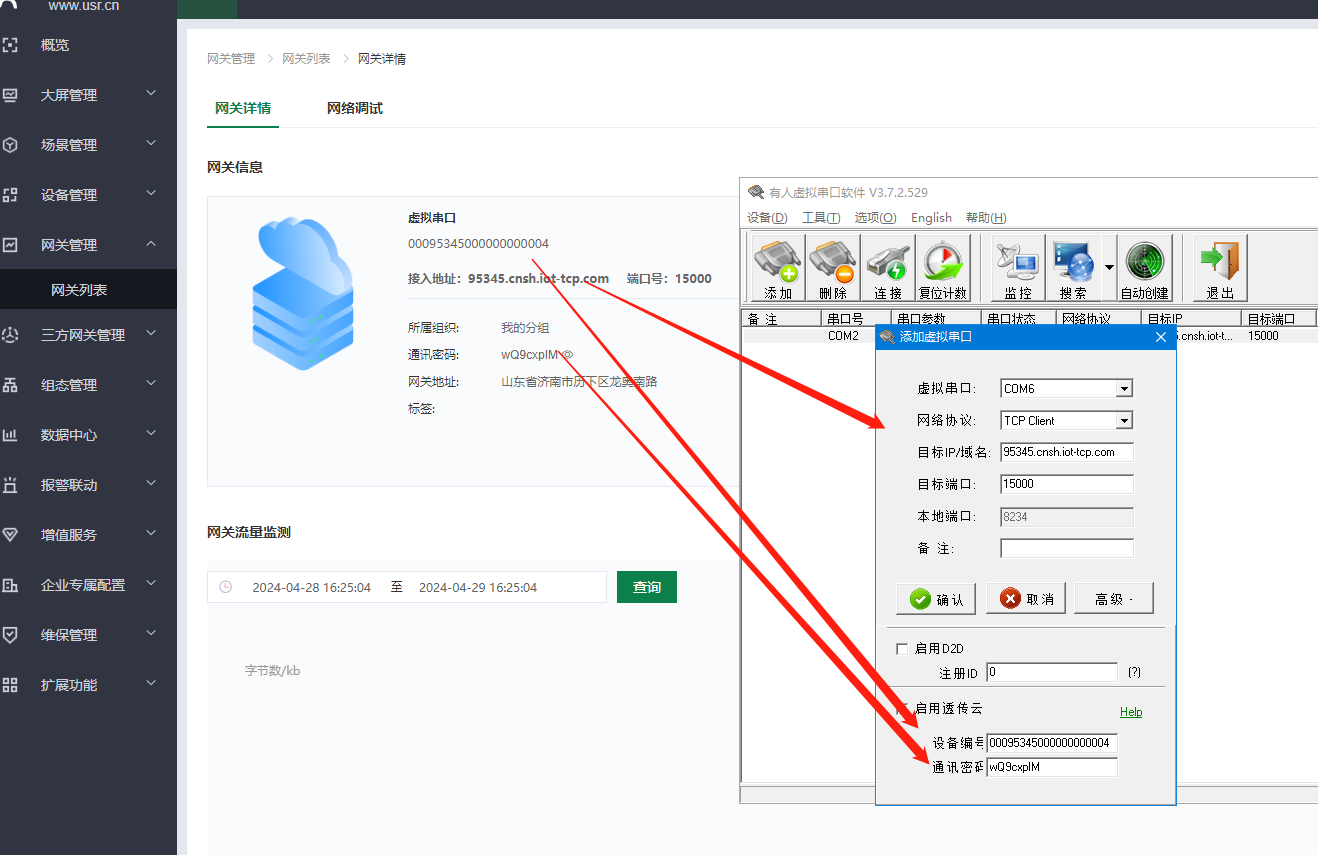This screenshot has height=855, width=1318.
Task: Click the 搜索 search toolbar icon
Action: click(x=1073, y=267)
